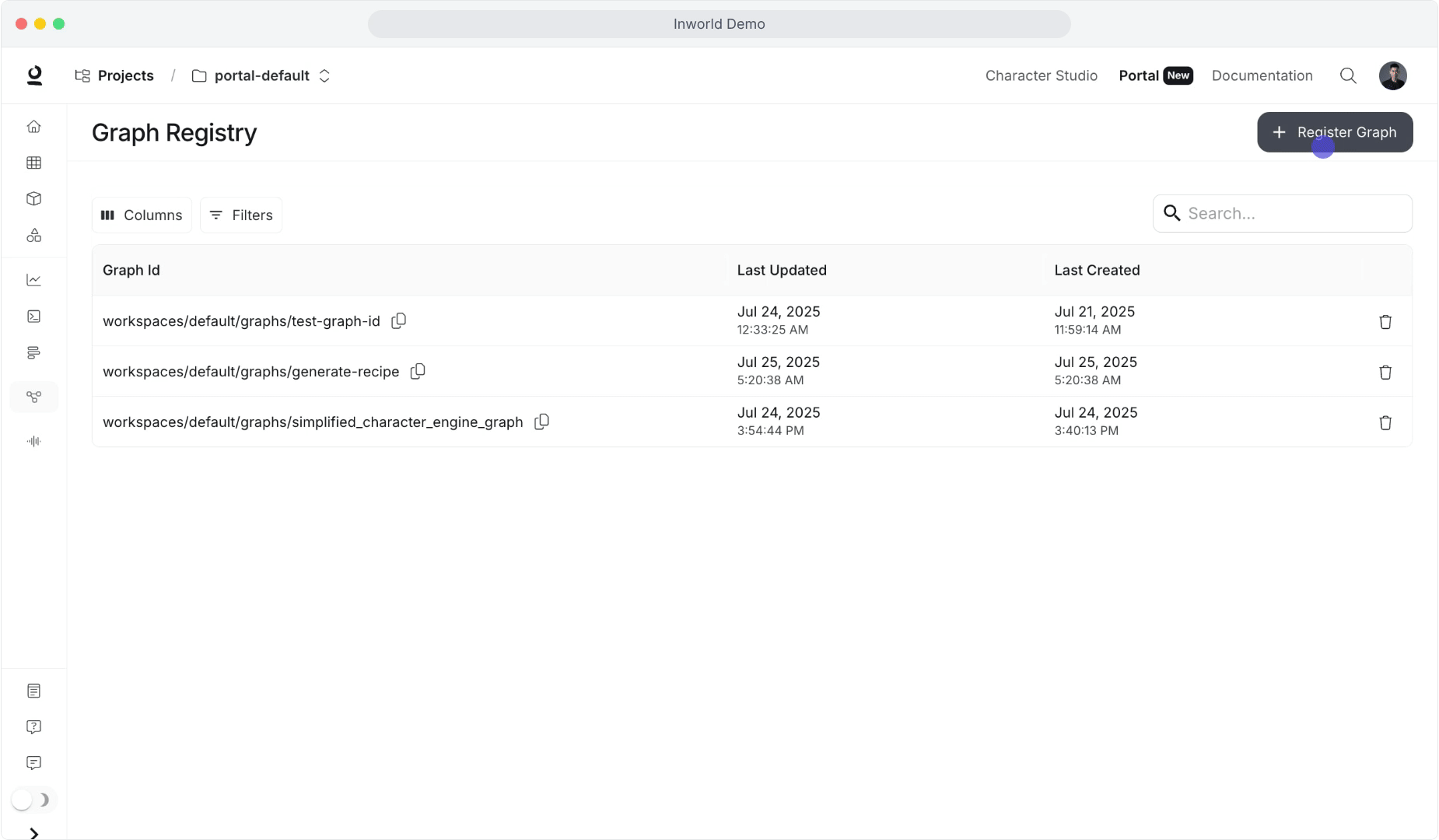Open the user profile avatar
Image resolution: width=1439 pixels, height=840 pixels.
[x=1392, y=75]
